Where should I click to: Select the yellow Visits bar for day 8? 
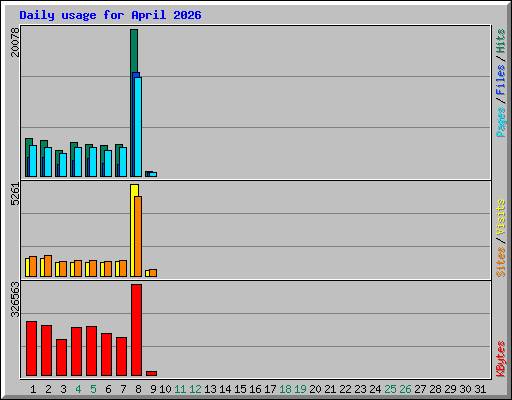(134, 230)
